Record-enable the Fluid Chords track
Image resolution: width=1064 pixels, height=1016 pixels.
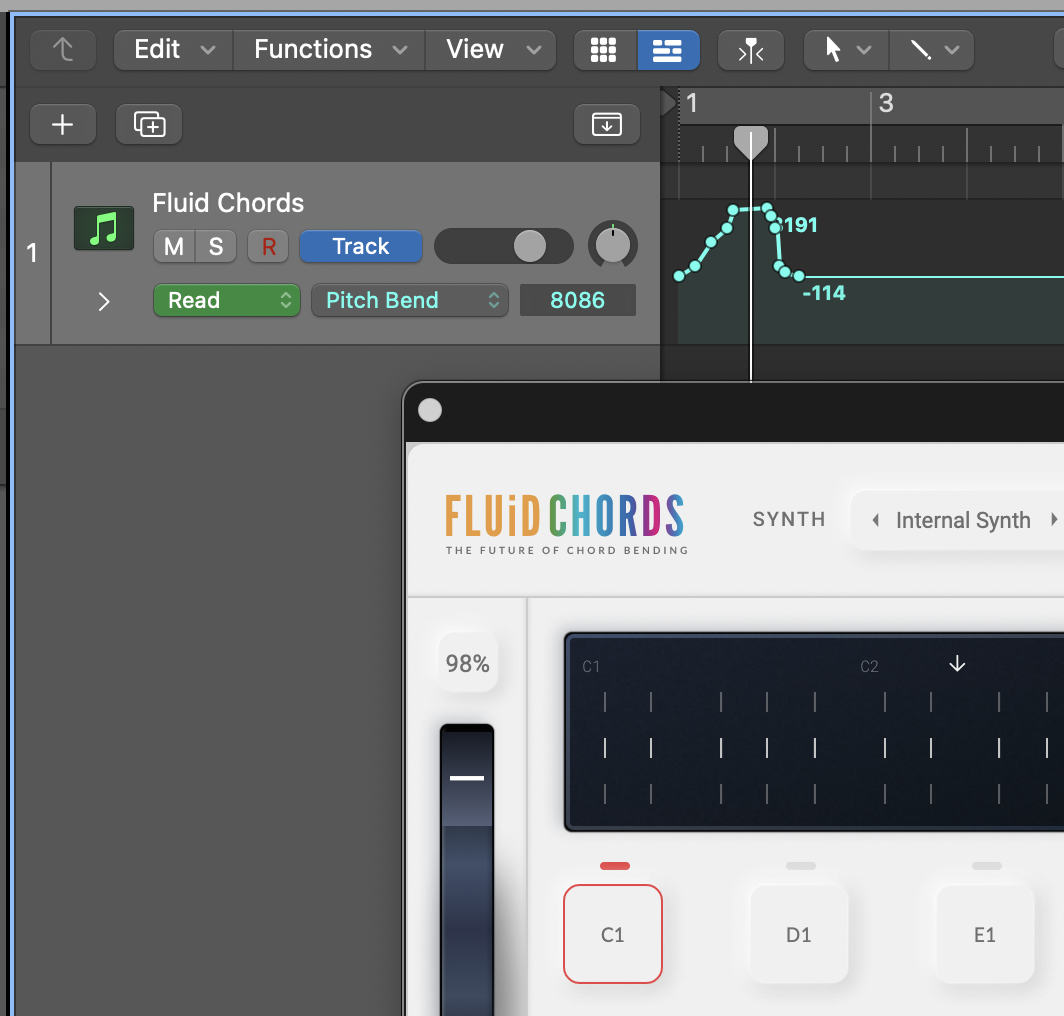(x=268, y=246)
